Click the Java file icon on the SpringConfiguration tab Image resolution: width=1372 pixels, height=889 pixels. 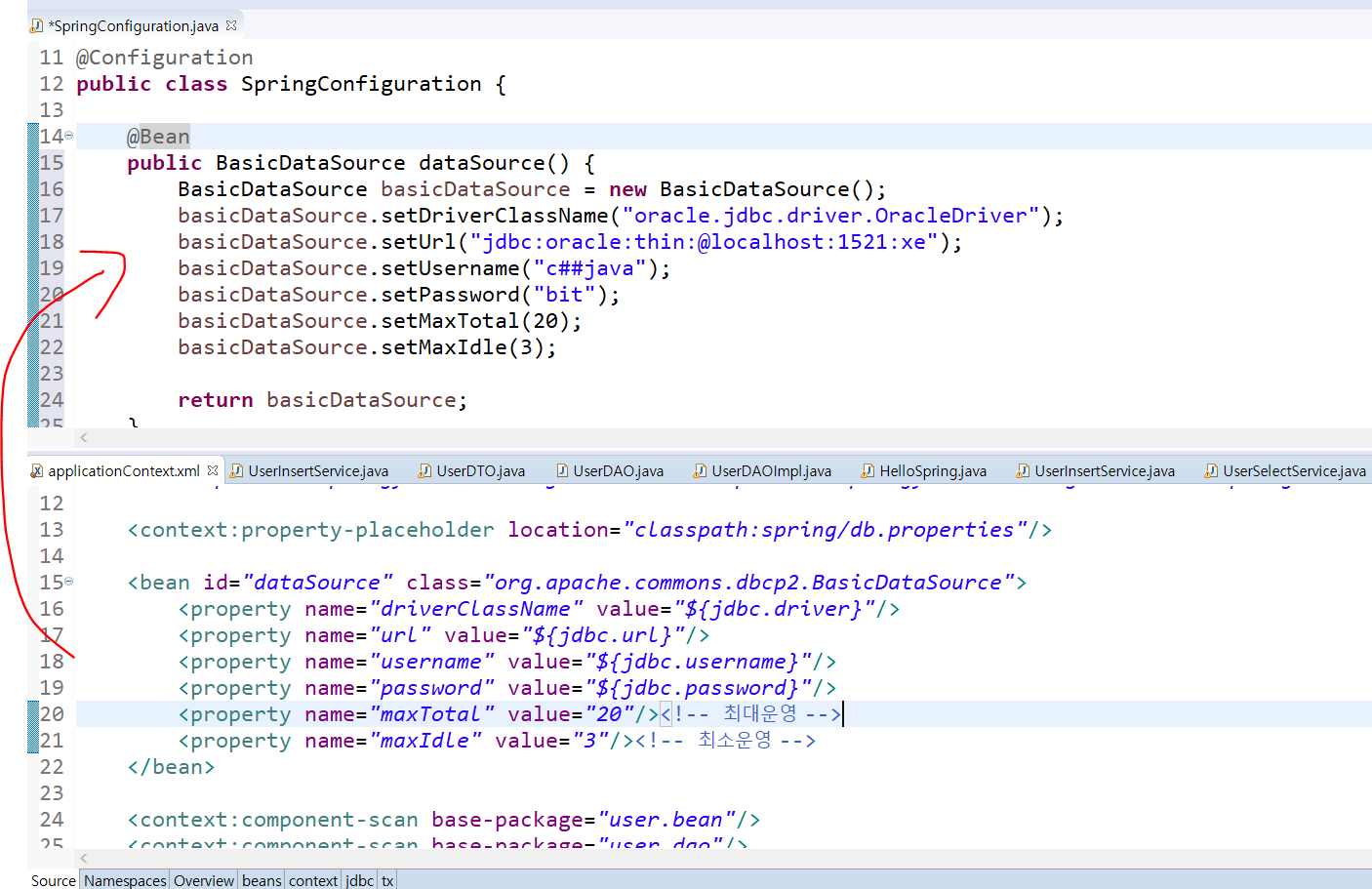click(37, 26)
